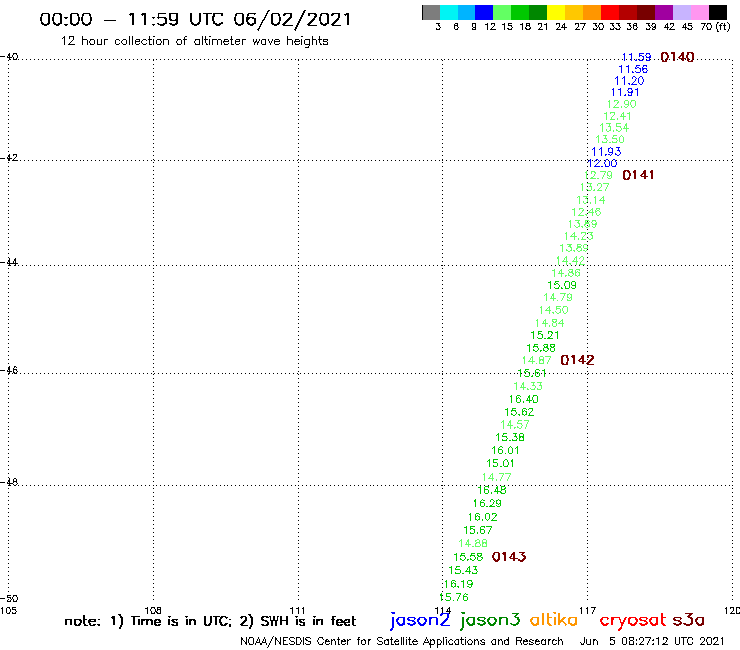Select the value 16.29

tap(487, 503)
